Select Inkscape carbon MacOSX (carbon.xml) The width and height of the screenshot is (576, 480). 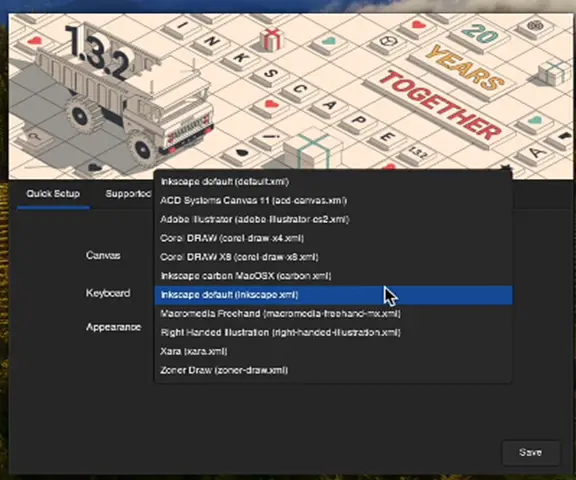333,276
